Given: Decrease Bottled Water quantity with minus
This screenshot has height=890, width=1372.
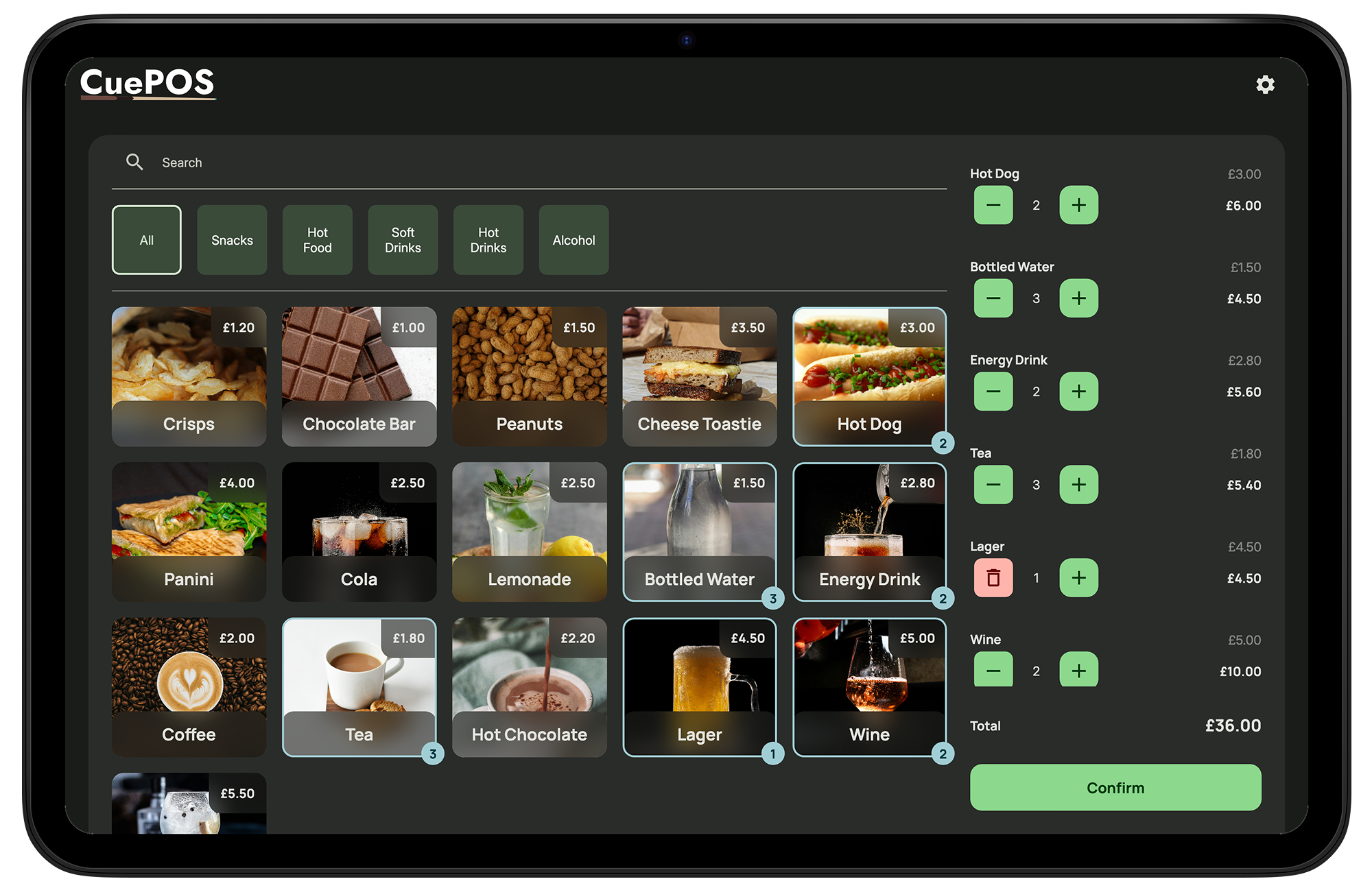Looking at the screenshot, I should pyautogui.click(x=993, y=298).
